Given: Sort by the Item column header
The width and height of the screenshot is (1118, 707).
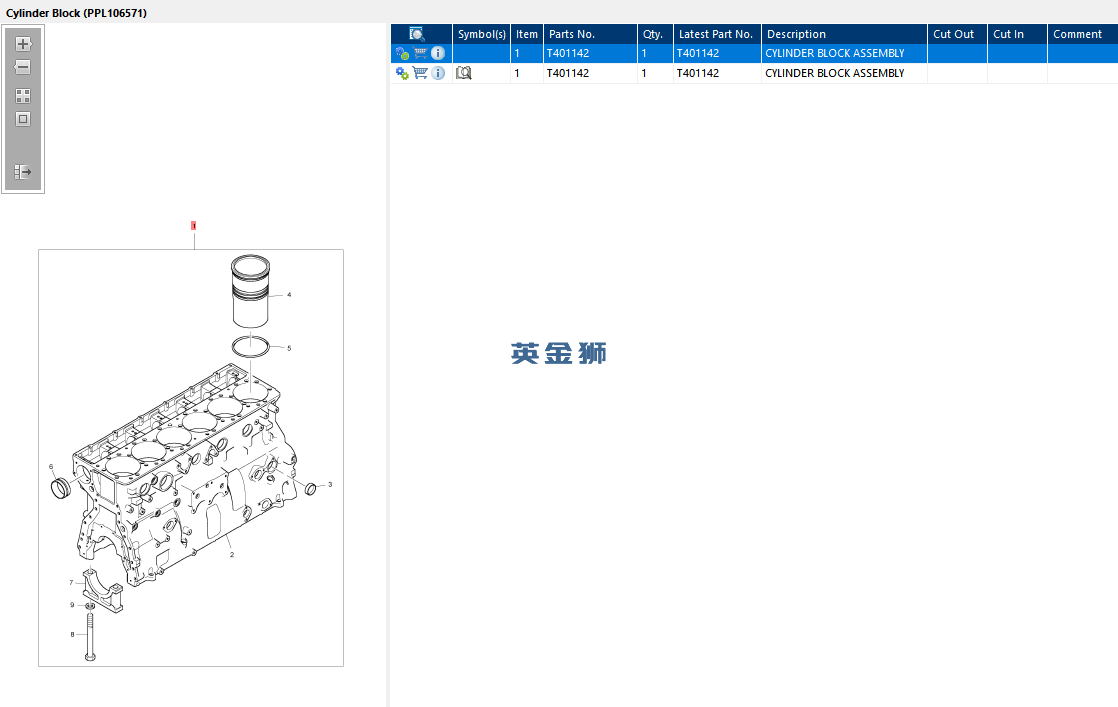Looking at the screenshot, I should click(x=527, y=34).
